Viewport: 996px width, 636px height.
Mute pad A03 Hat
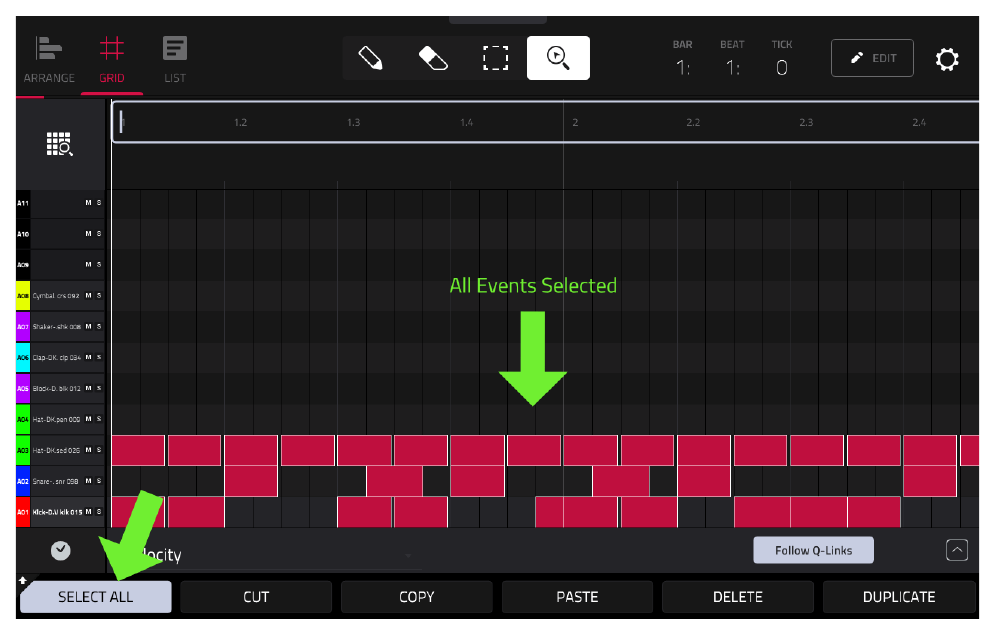tap(88, 450)
